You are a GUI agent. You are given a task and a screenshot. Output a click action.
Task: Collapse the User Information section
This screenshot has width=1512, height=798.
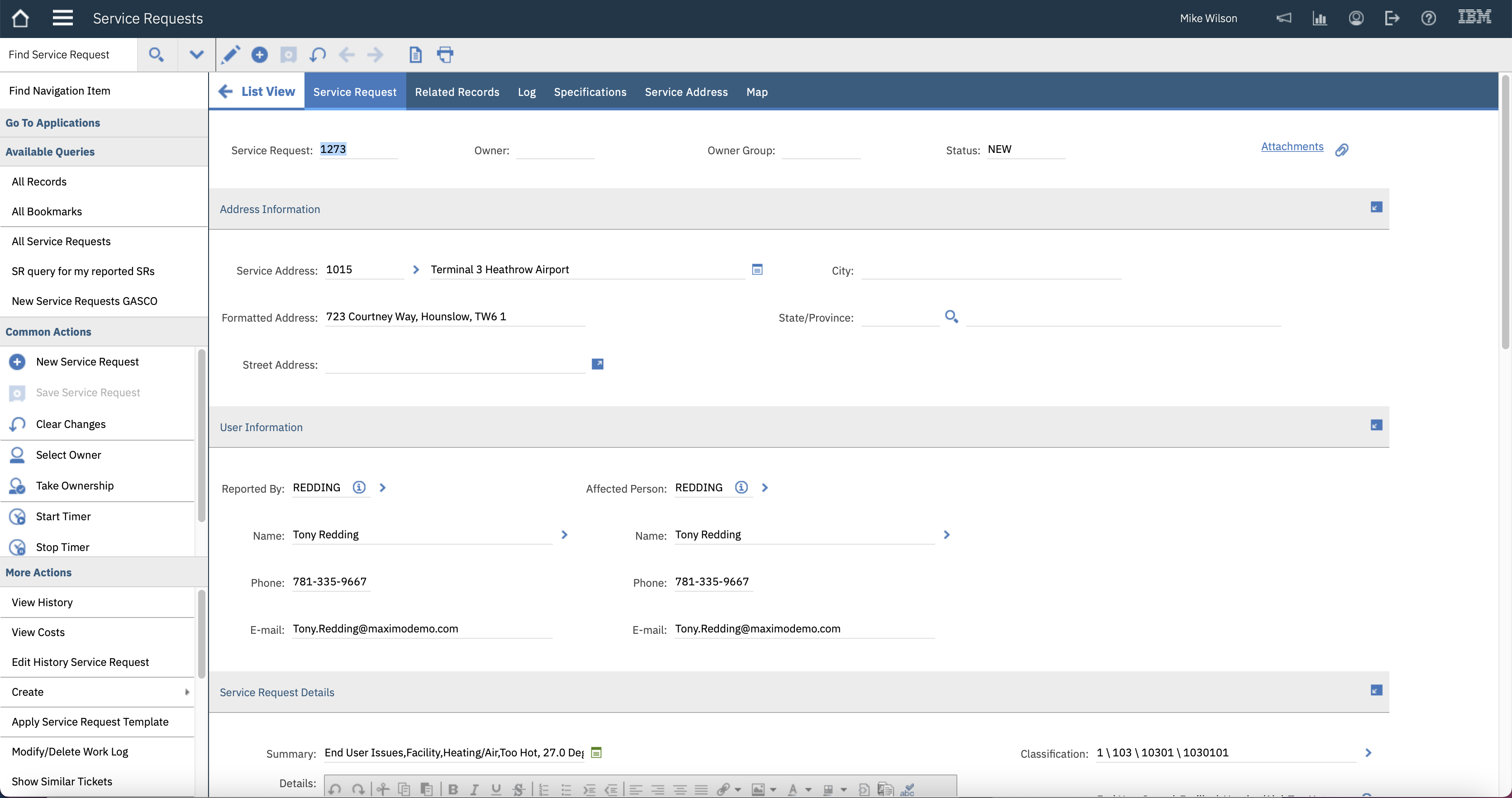coord(1376,425)
